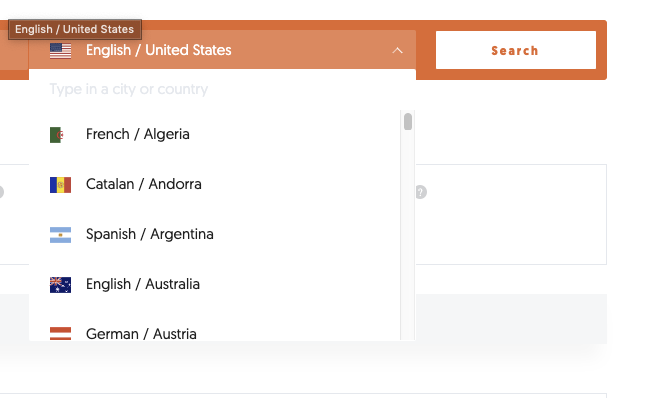Click the dropdown list scrollbar thumb
Image resolution: width=653 pixels, height=398 pixels.
pyautogui.click(x=408, y=122)
